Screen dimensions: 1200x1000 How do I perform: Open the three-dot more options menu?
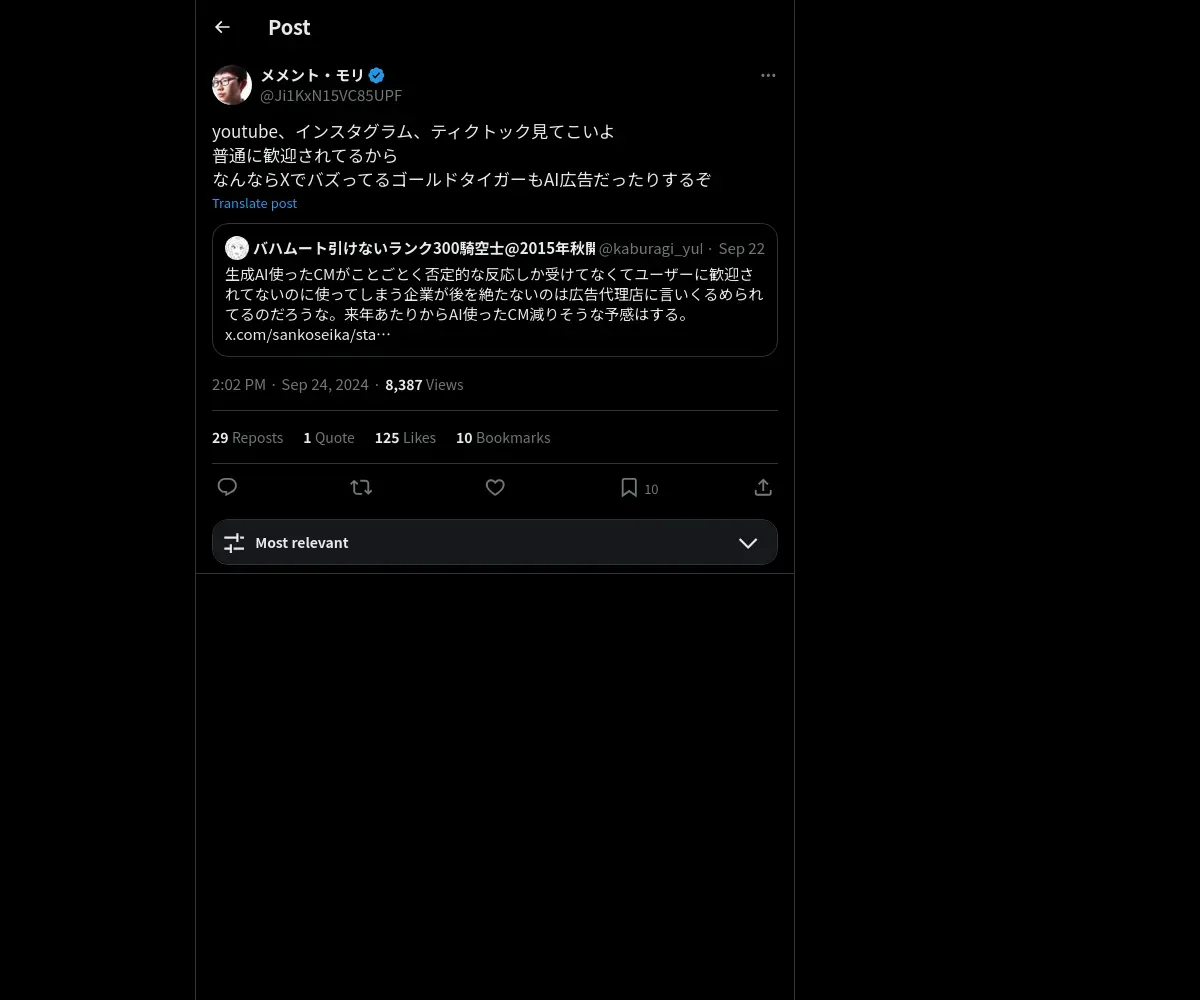768,75
